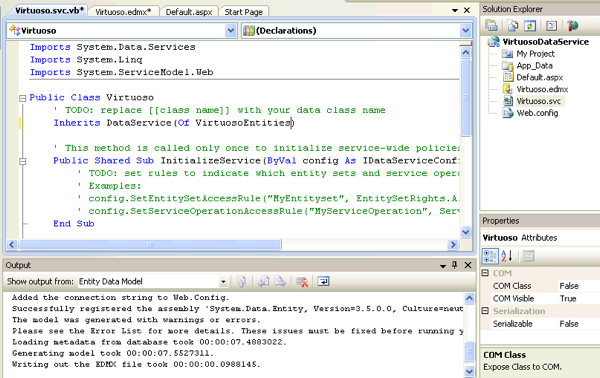This screenshot has height=378, width=600.
Task: Close the Output panel
Action: [x=468, y=265]
